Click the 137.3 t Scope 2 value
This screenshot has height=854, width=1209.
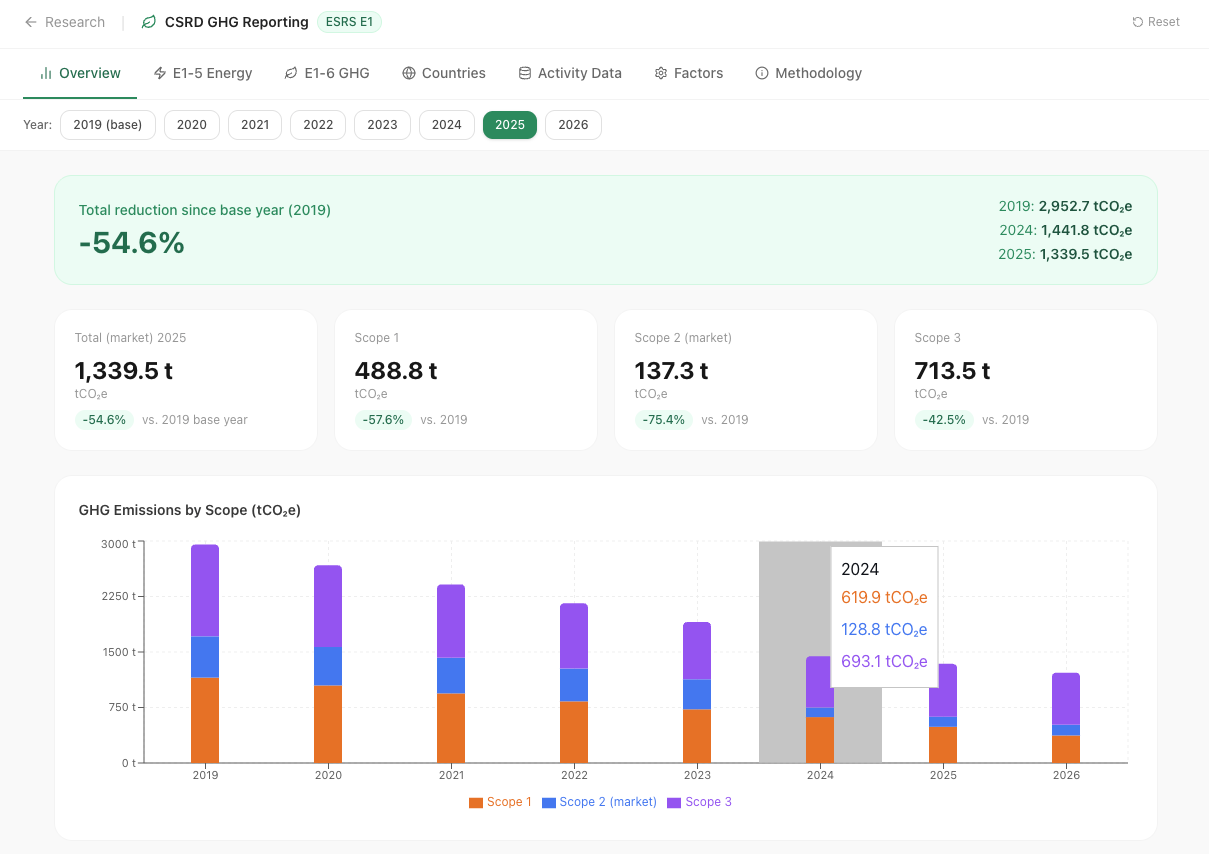(672, 371)
